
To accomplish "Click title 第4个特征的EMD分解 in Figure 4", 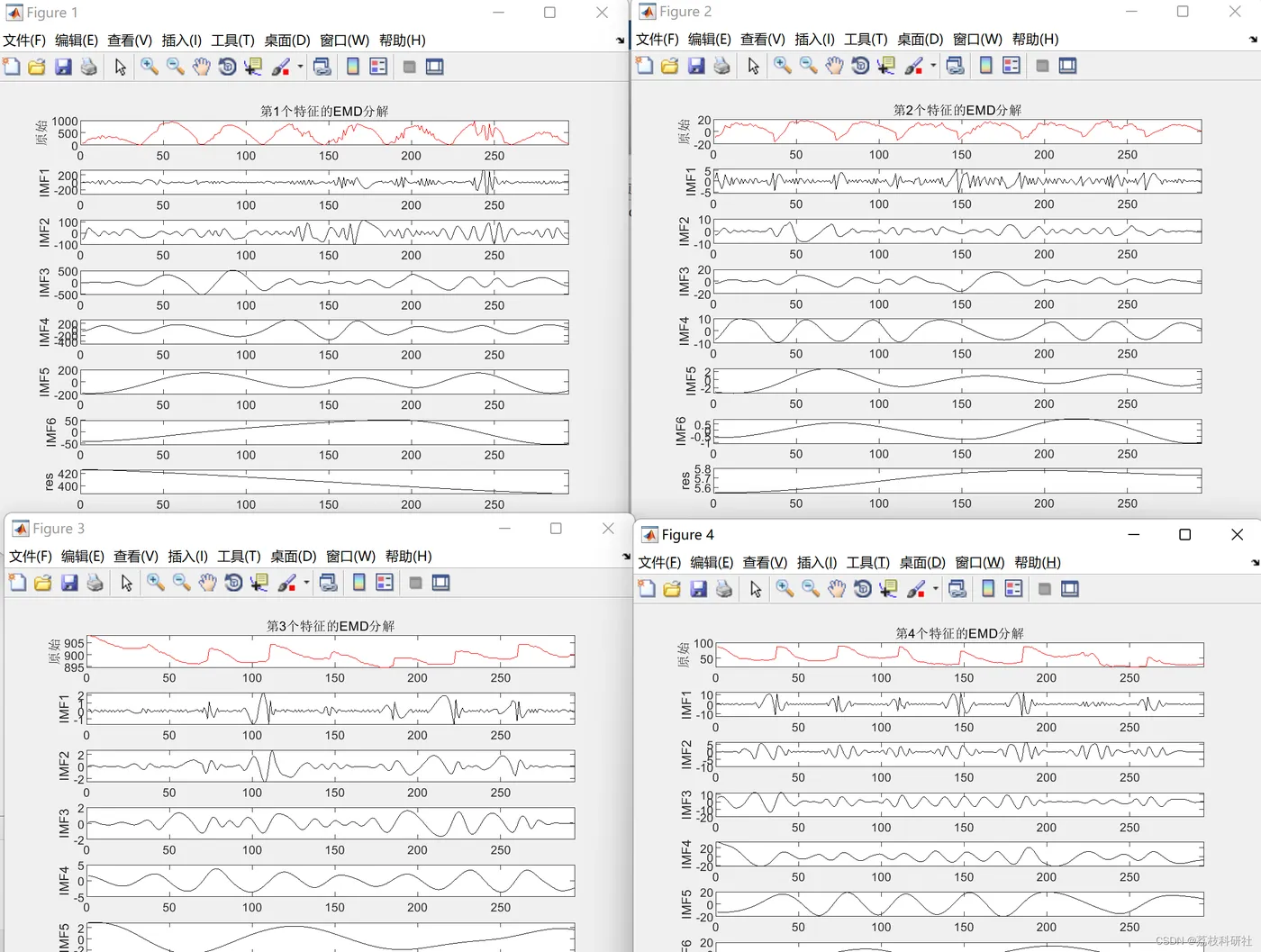I will click(960, 634).
